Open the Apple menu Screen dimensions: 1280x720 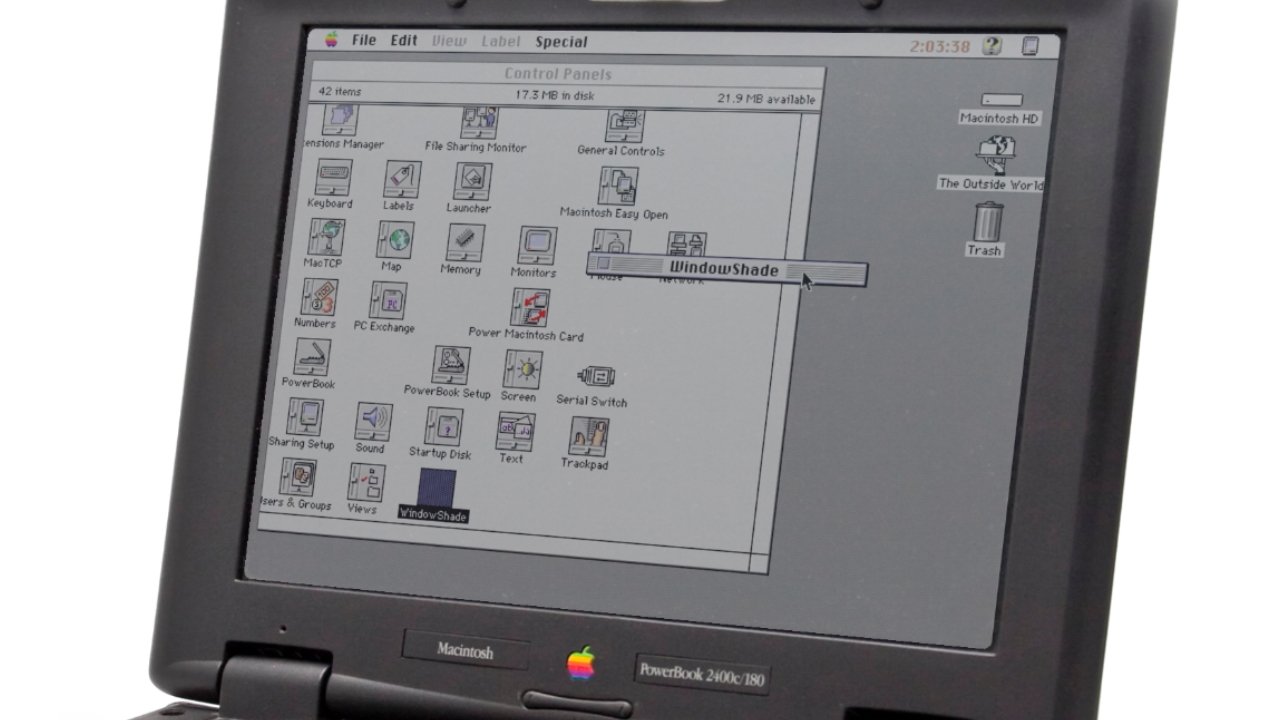click(x=331, y=40)
